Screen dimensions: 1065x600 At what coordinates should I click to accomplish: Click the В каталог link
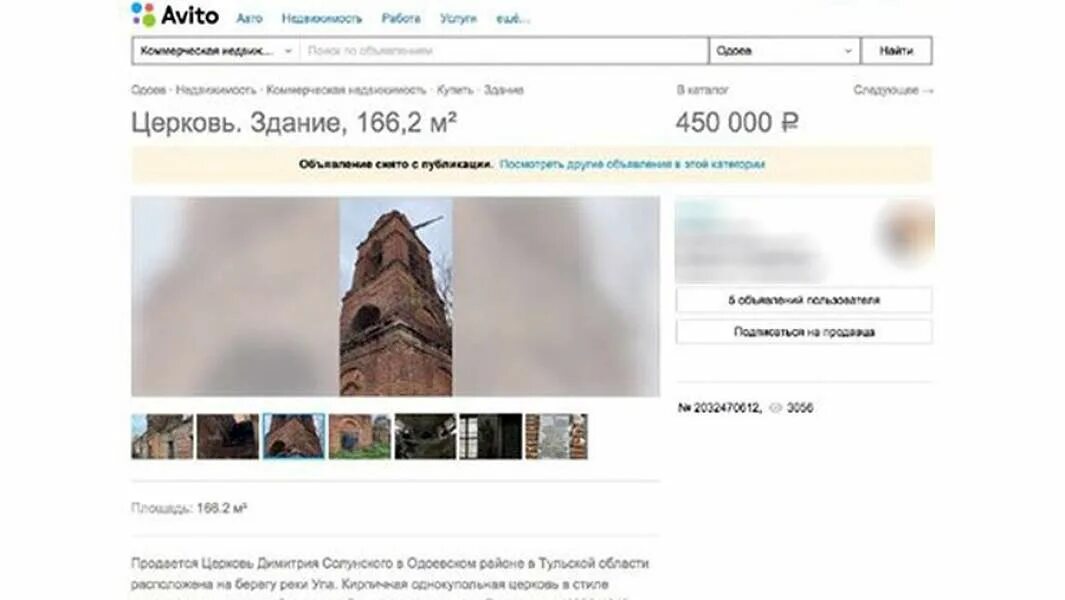click(702, 90)
